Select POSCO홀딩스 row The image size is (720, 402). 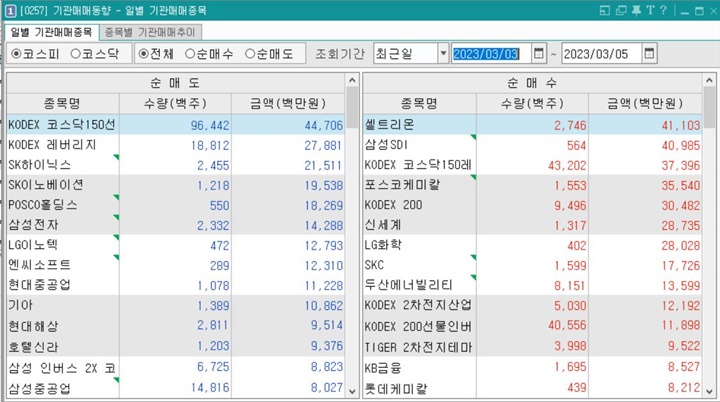coord(175,205)
